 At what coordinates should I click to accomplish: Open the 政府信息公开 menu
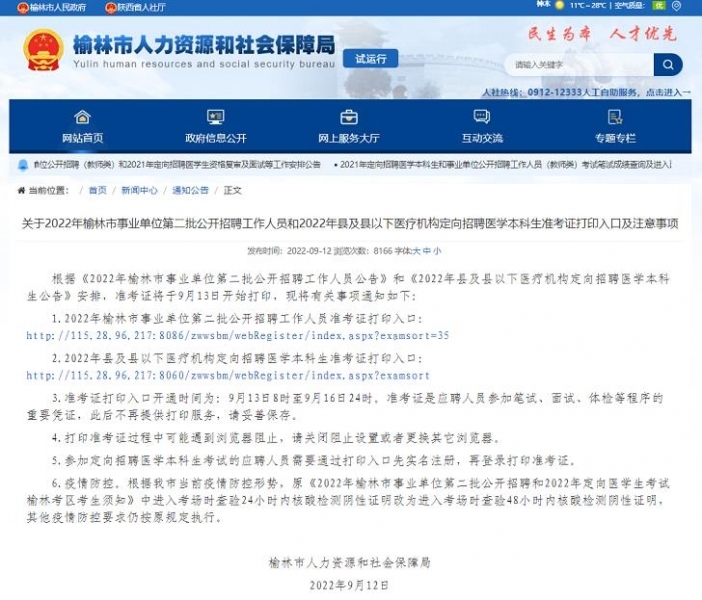click(216, 138)
